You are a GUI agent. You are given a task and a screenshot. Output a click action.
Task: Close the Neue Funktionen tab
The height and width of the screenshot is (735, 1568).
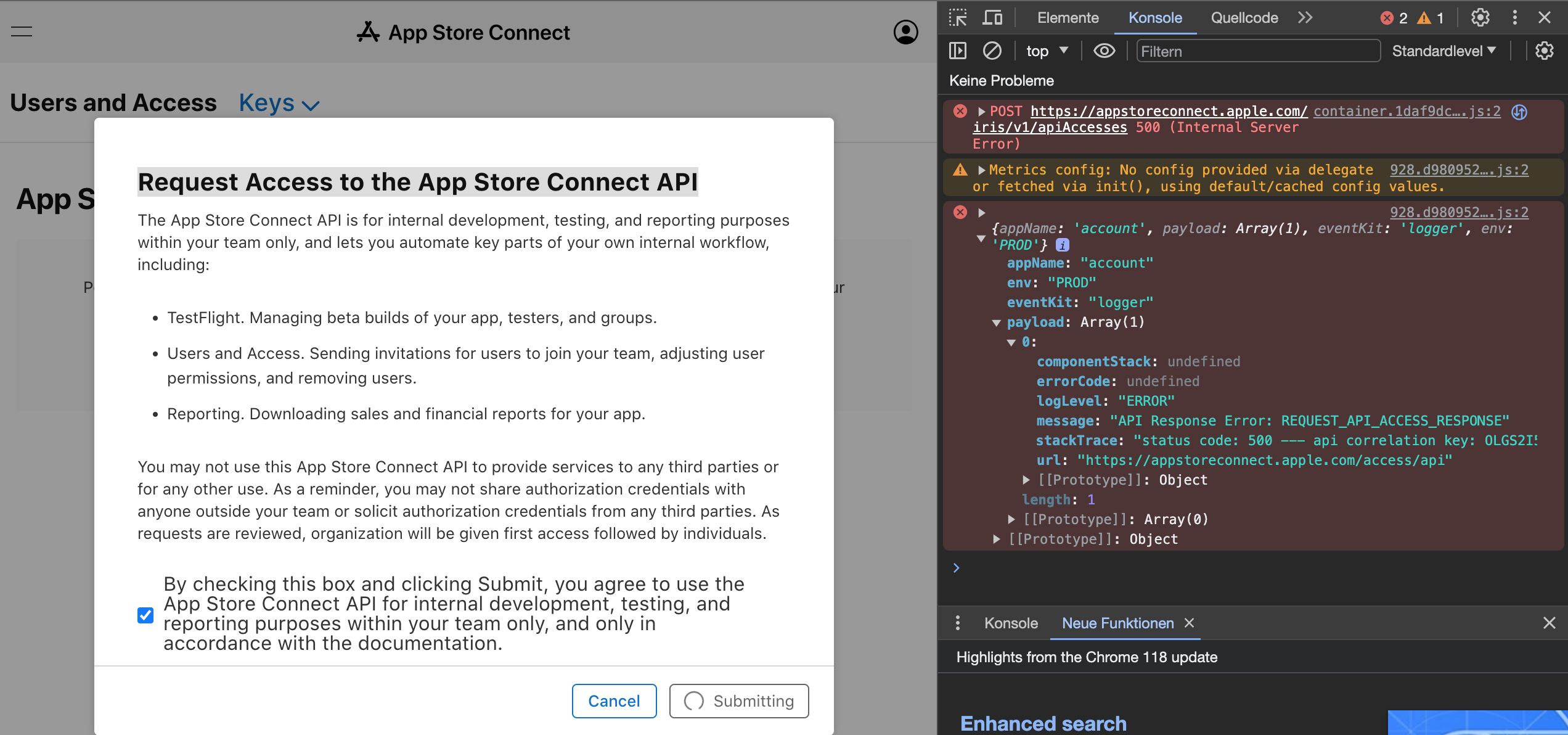click(x=1190, y=623)
